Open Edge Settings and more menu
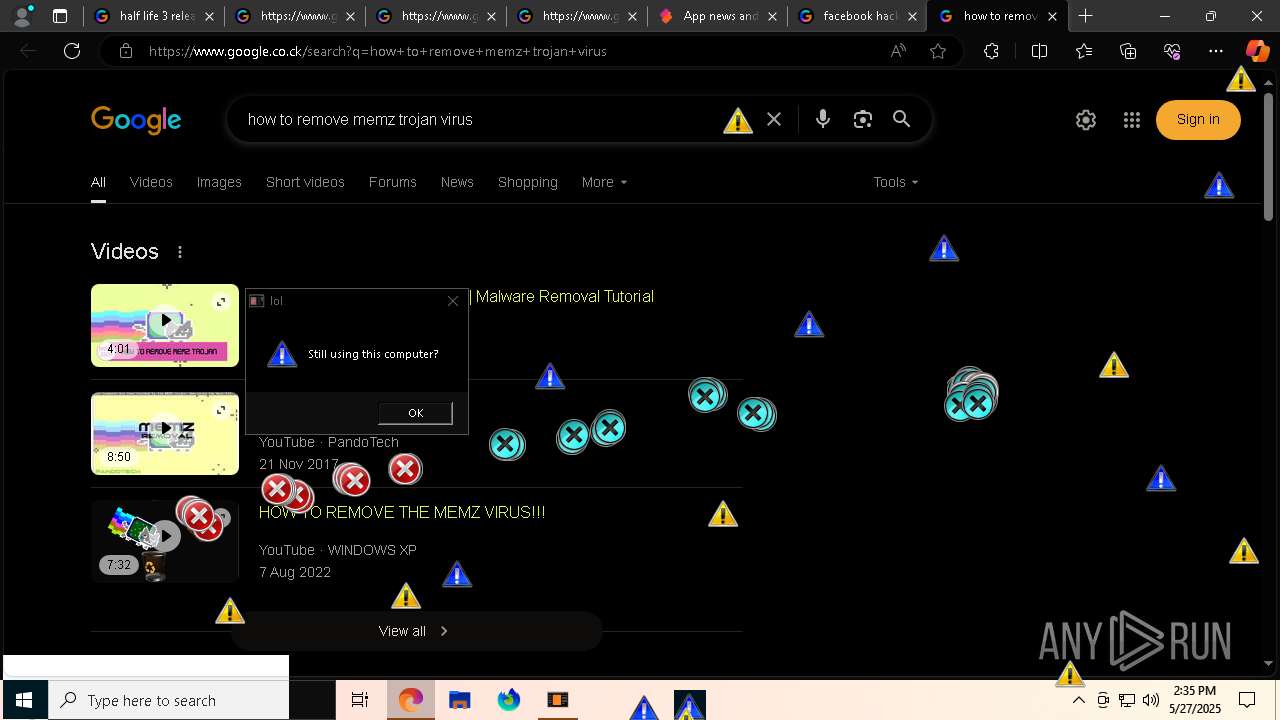 1216,51
